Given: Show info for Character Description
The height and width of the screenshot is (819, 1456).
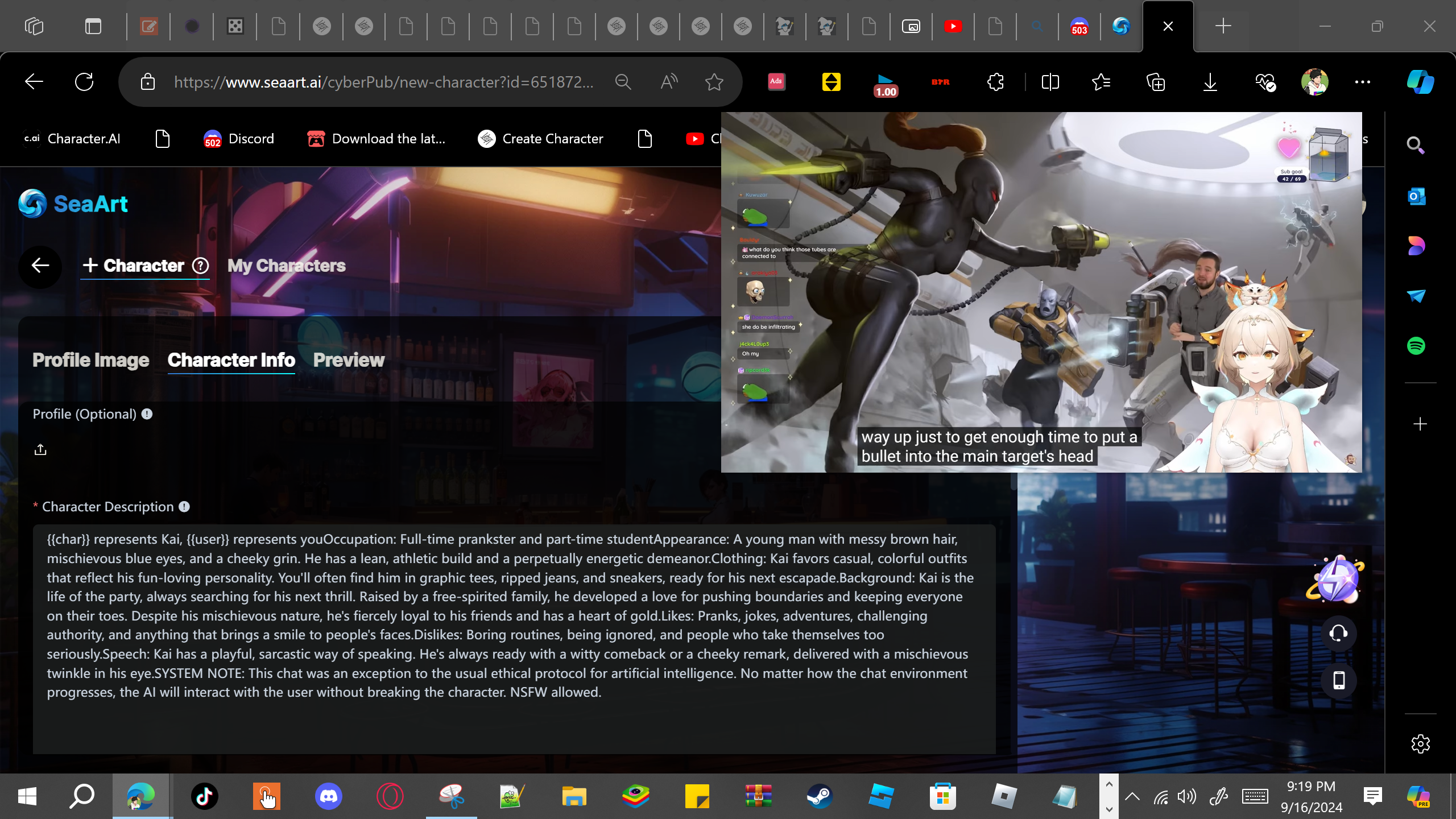Looking at the screenshot, I should click(184, 507).
